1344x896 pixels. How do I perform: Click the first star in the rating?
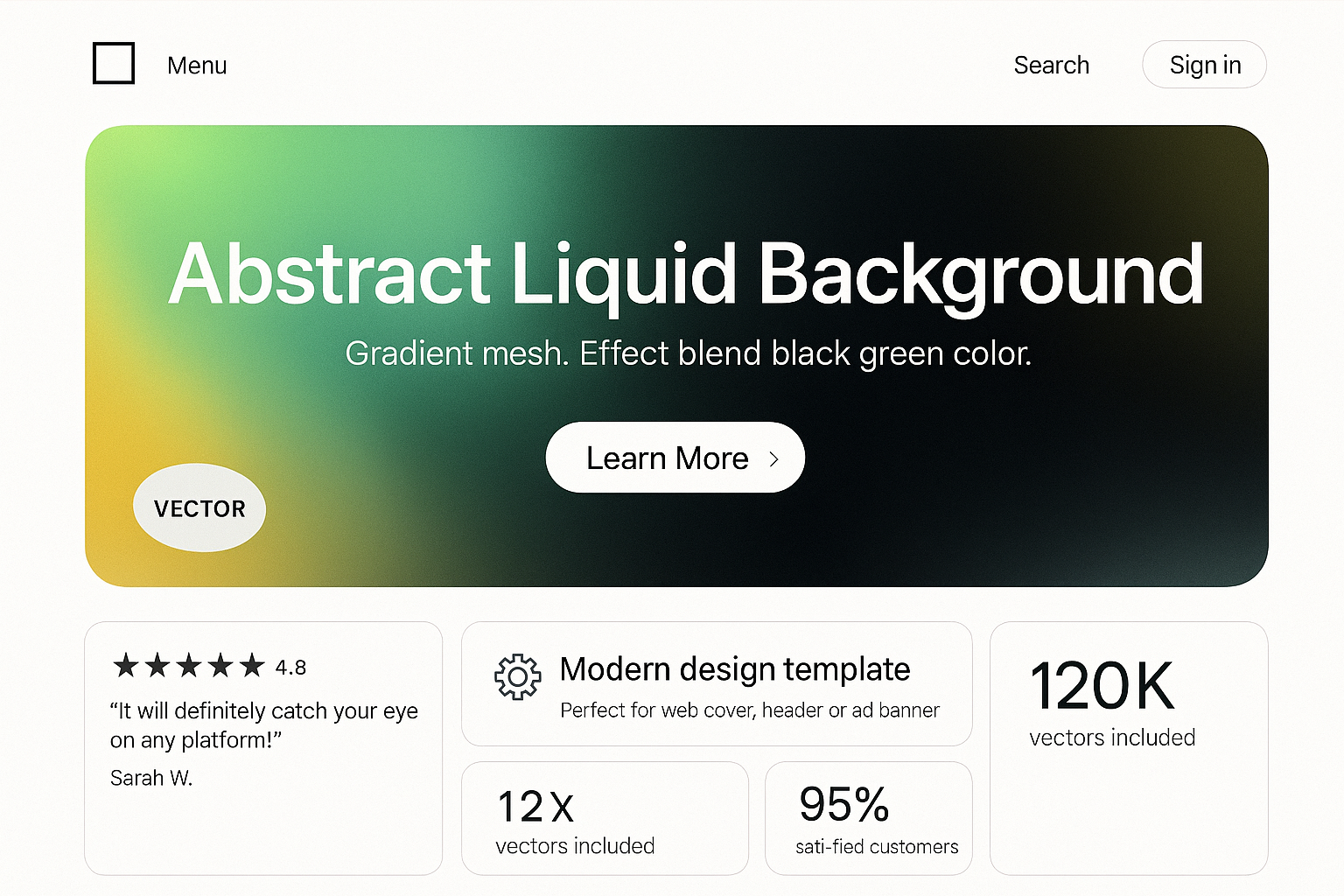pos(126,666)
